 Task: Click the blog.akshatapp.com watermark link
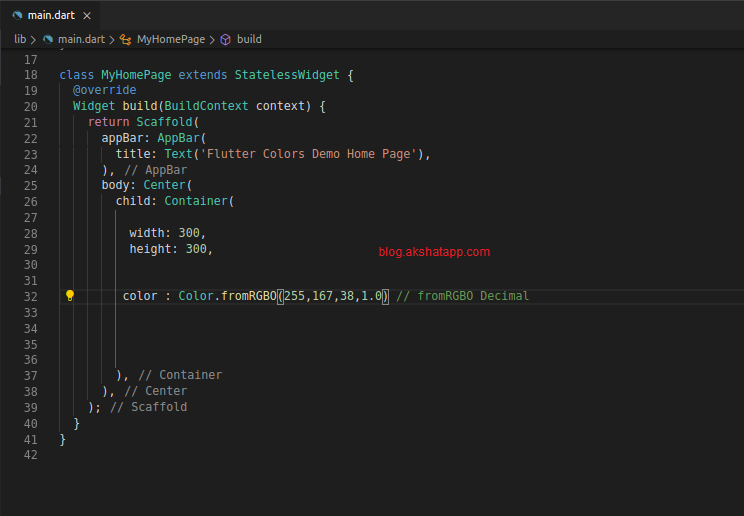tap(434, 252)
